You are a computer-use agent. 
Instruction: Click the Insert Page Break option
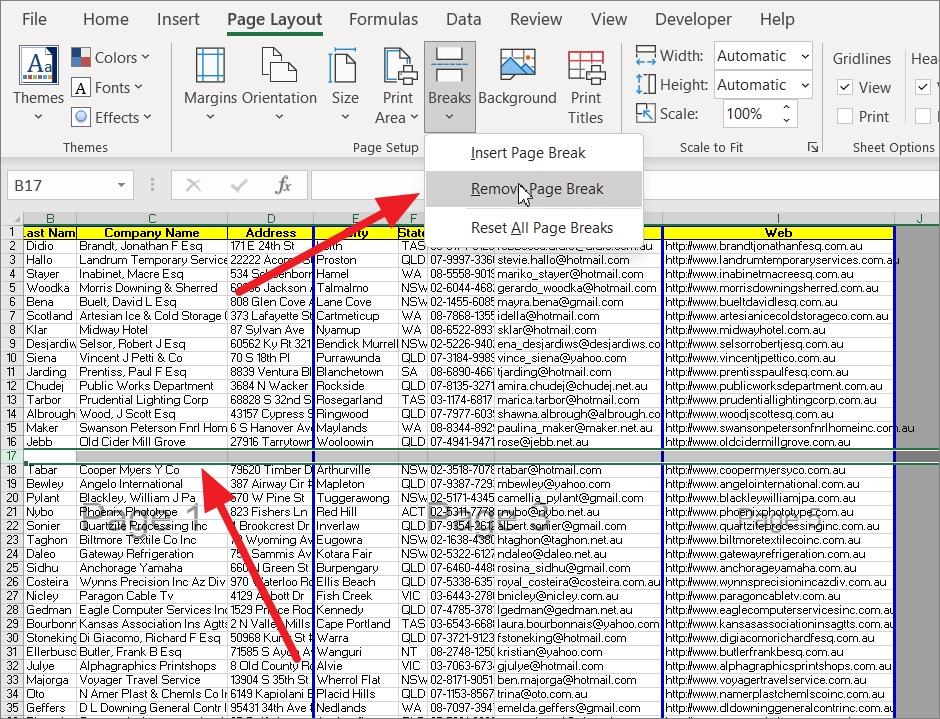point(528,153)
